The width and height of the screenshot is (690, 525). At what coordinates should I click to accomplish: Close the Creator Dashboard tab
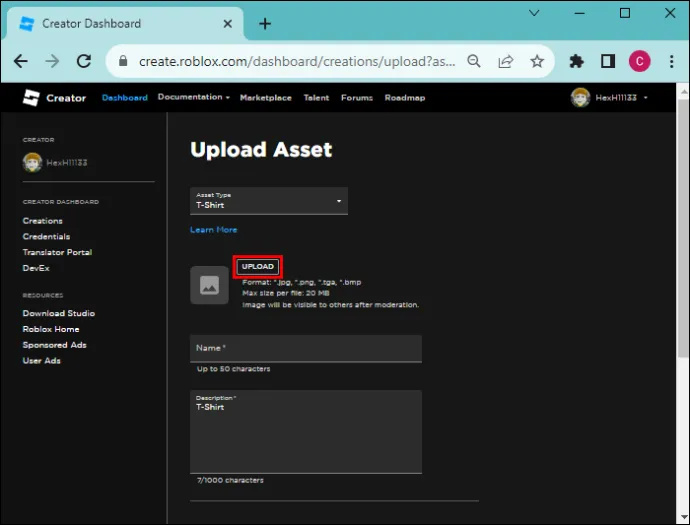[228, 24]
